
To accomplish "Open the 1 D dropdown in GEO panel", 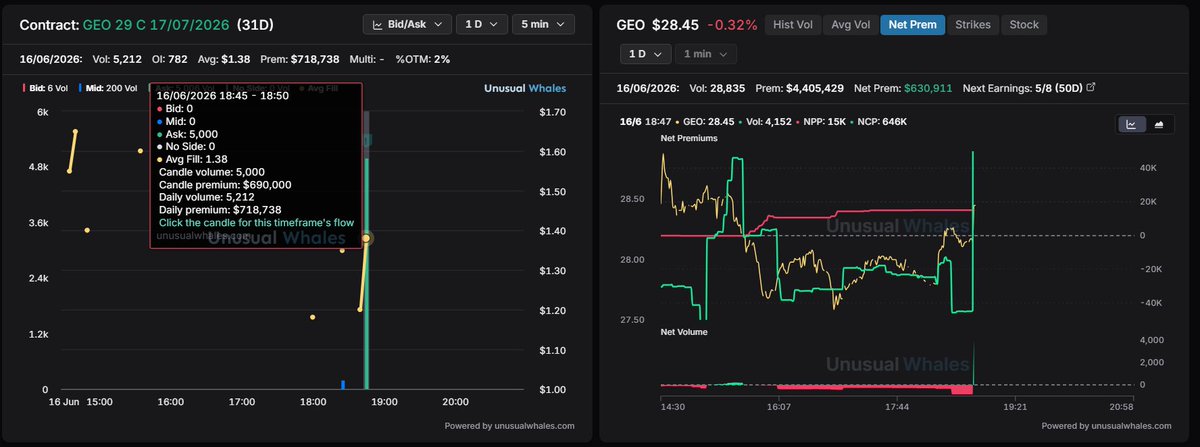I will click(644, 54).
